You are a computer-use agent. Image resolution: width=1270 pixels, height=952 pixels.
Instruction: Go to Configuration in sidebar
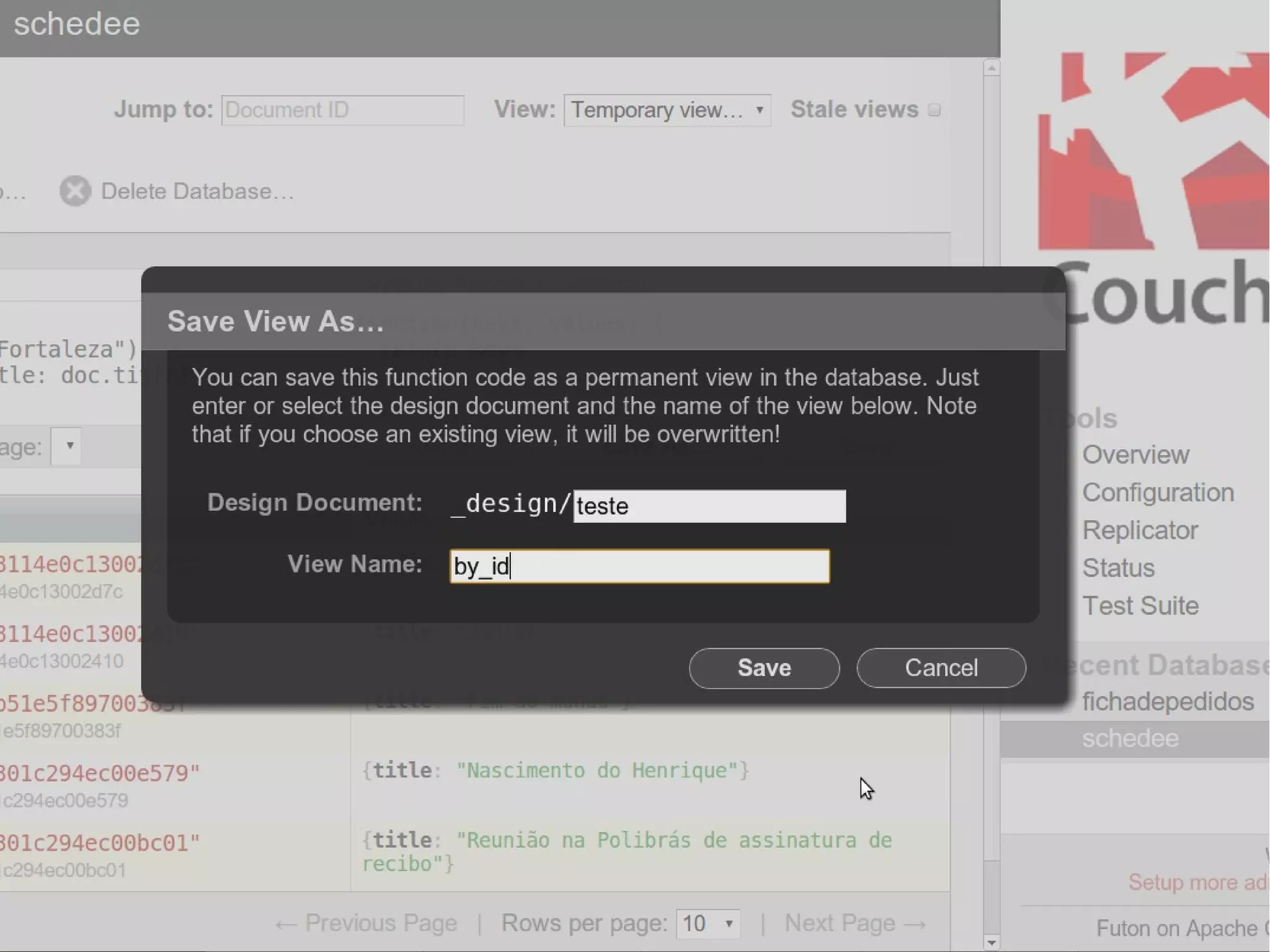point(1158,492)
